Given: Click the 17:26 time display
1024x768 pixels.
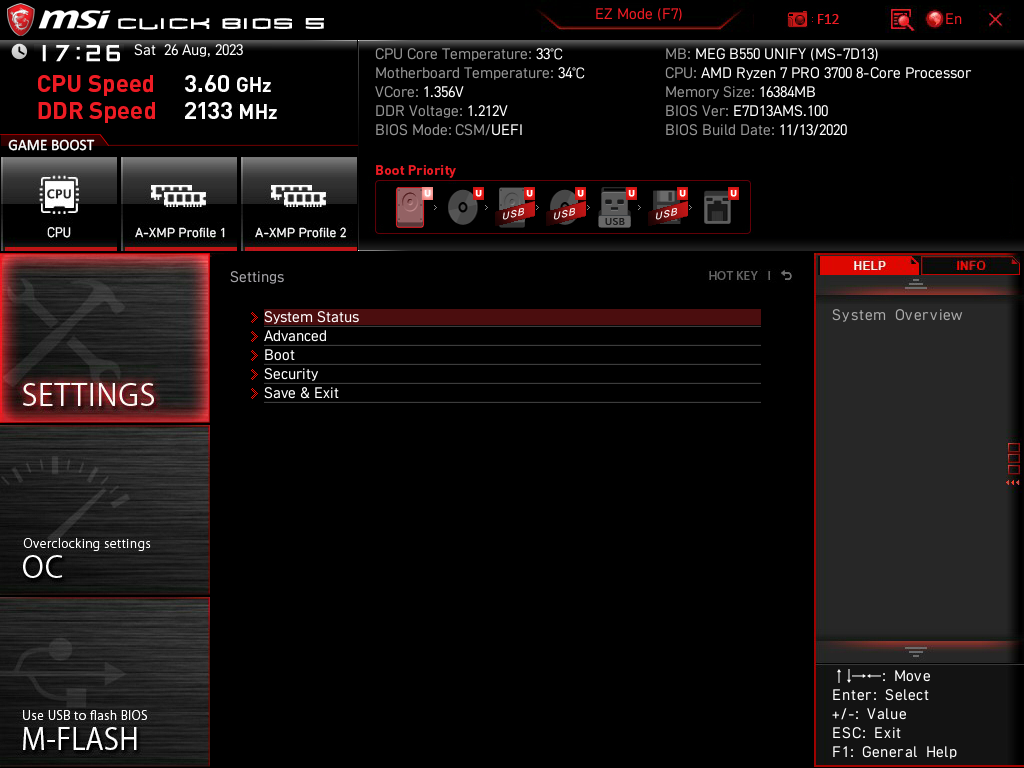Looking at the screenshot, I should click(80, 53).
